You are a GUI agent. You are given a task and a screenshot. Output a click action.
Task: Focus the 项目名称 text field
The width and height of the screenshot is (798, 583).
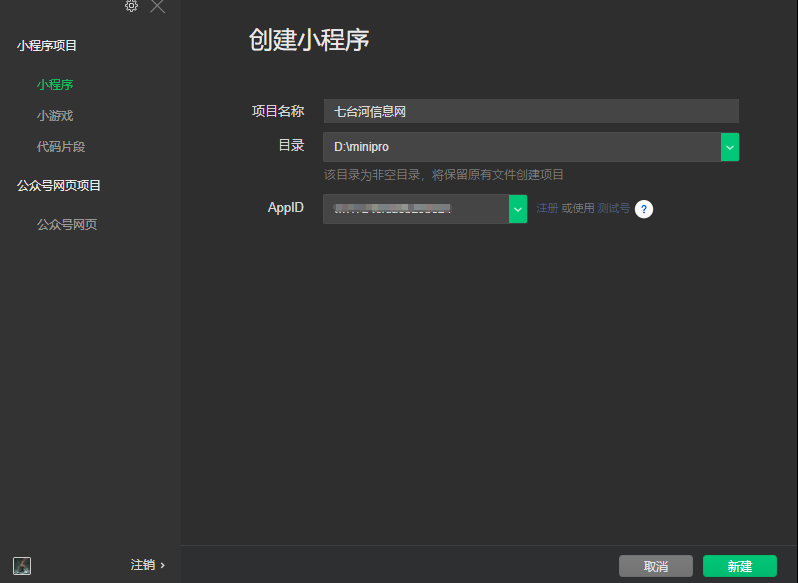(x=530, y=112)
